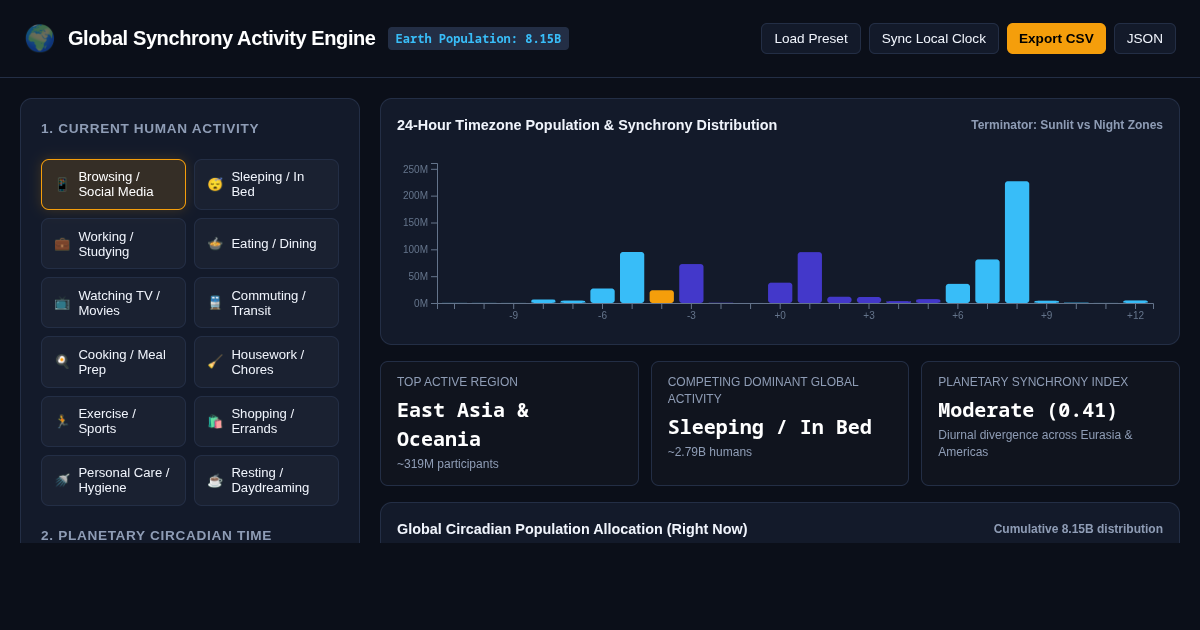Export data with Export CSV
The image size is (1200, 630).
[1056, 38]
